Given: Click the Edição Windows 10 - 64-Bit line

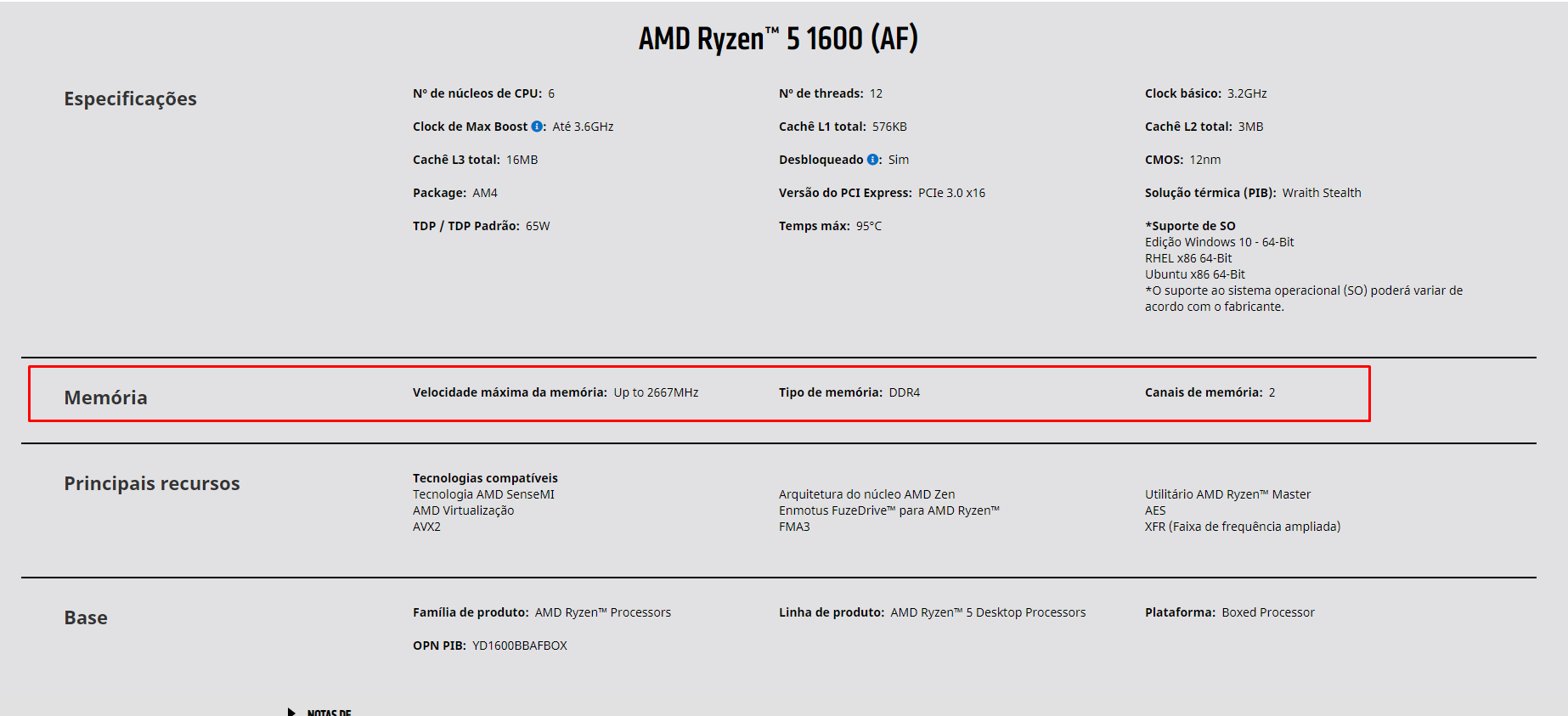Looking at the screenshot, I should click(x=1219, y=242).
